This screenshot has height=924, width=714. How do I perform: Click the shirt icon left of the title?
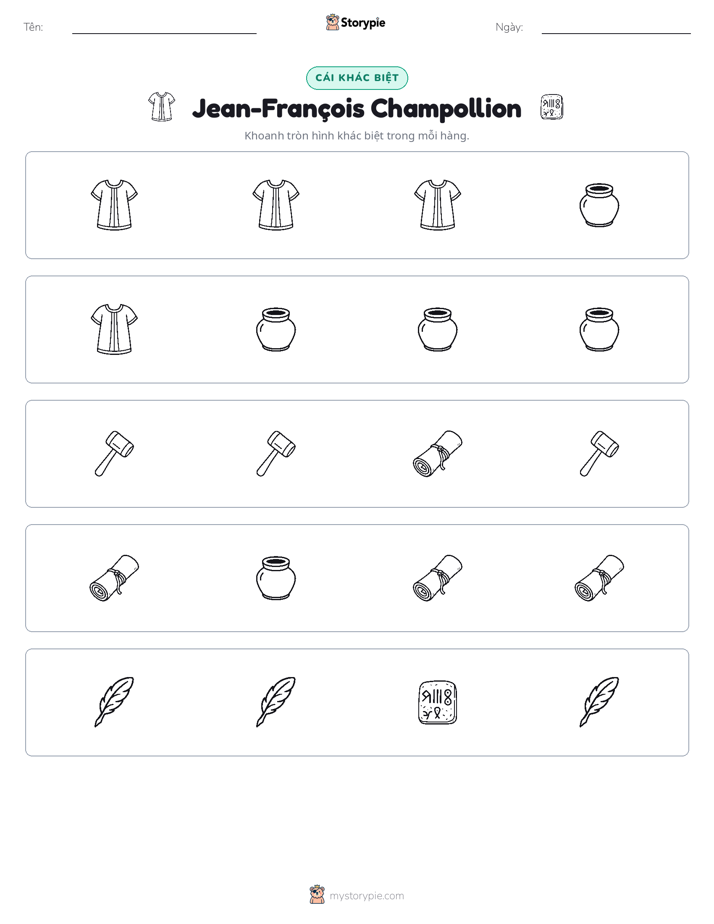point(161,107)
